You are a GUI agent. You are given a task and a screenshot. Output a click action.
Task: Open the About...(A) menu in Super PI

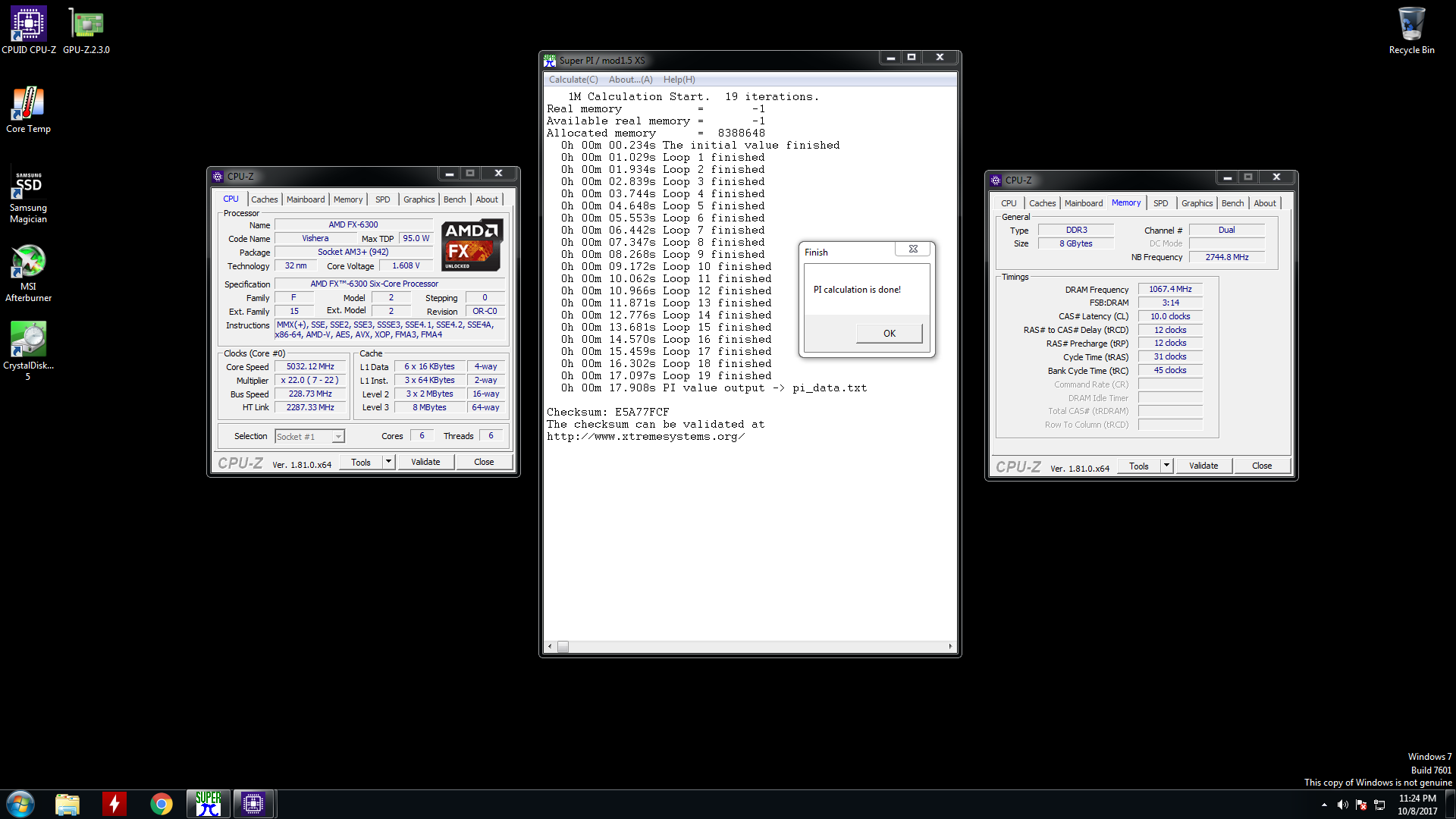click(x=631, y=80)
